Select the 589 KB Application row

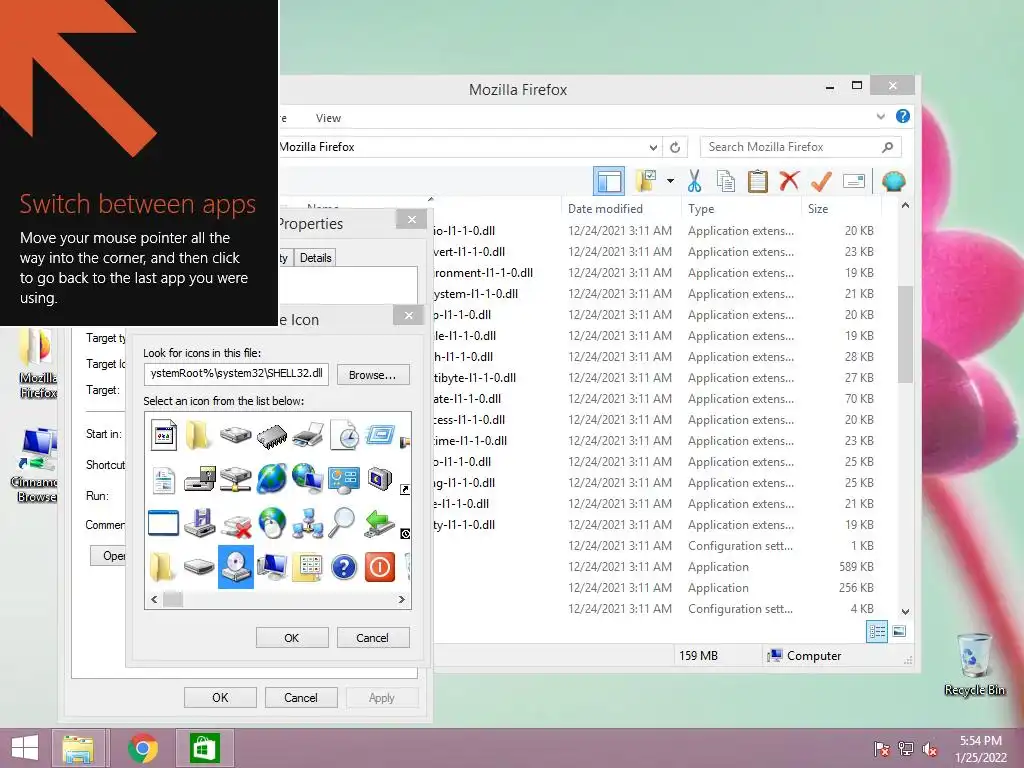[x=654, y=566]
